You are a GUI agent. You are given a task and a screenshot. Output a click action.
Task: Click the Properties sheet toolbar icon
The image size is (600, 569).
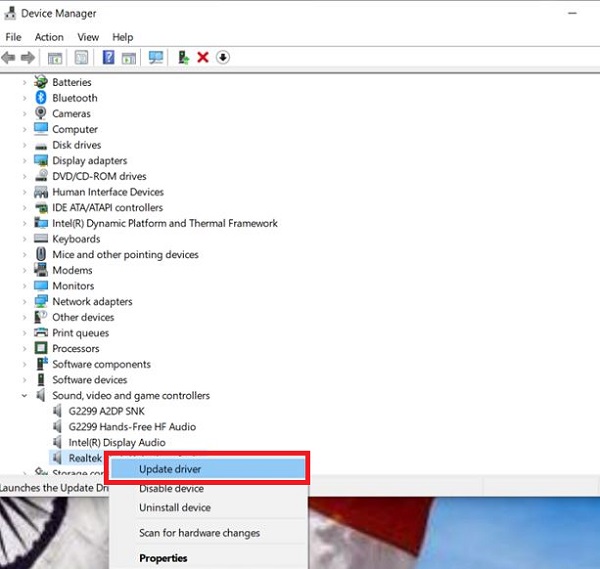(x=81, y=58)
